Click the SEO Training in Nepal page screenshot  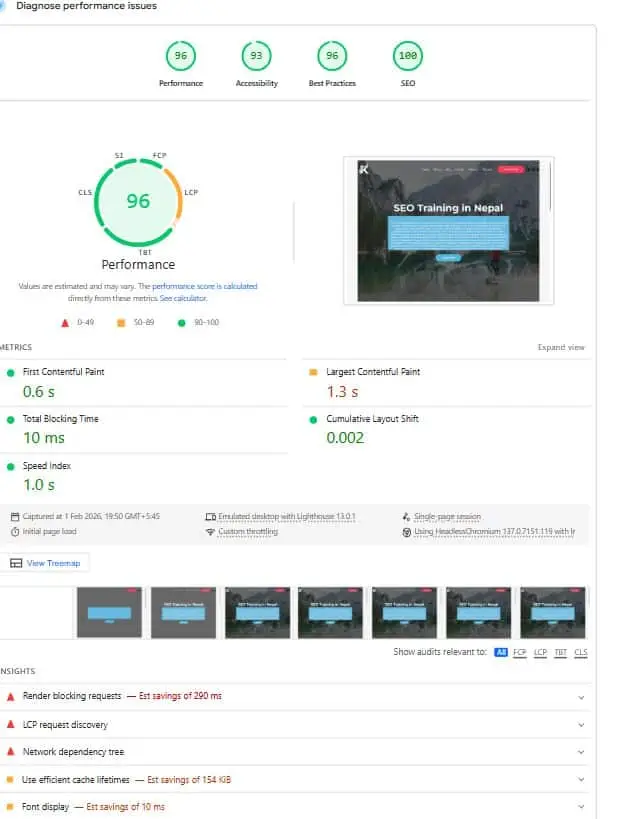coord(448,231)
